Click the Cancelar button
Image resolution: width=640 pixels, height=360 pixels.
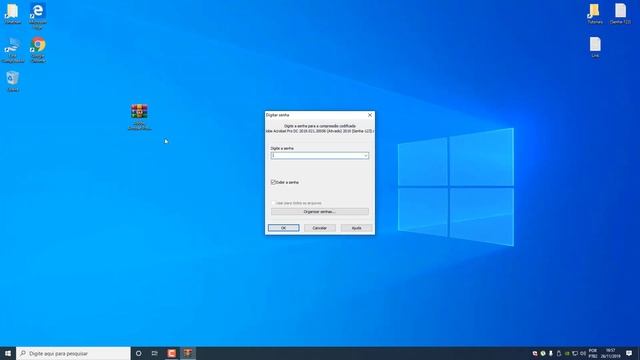[x=320, y=228]
